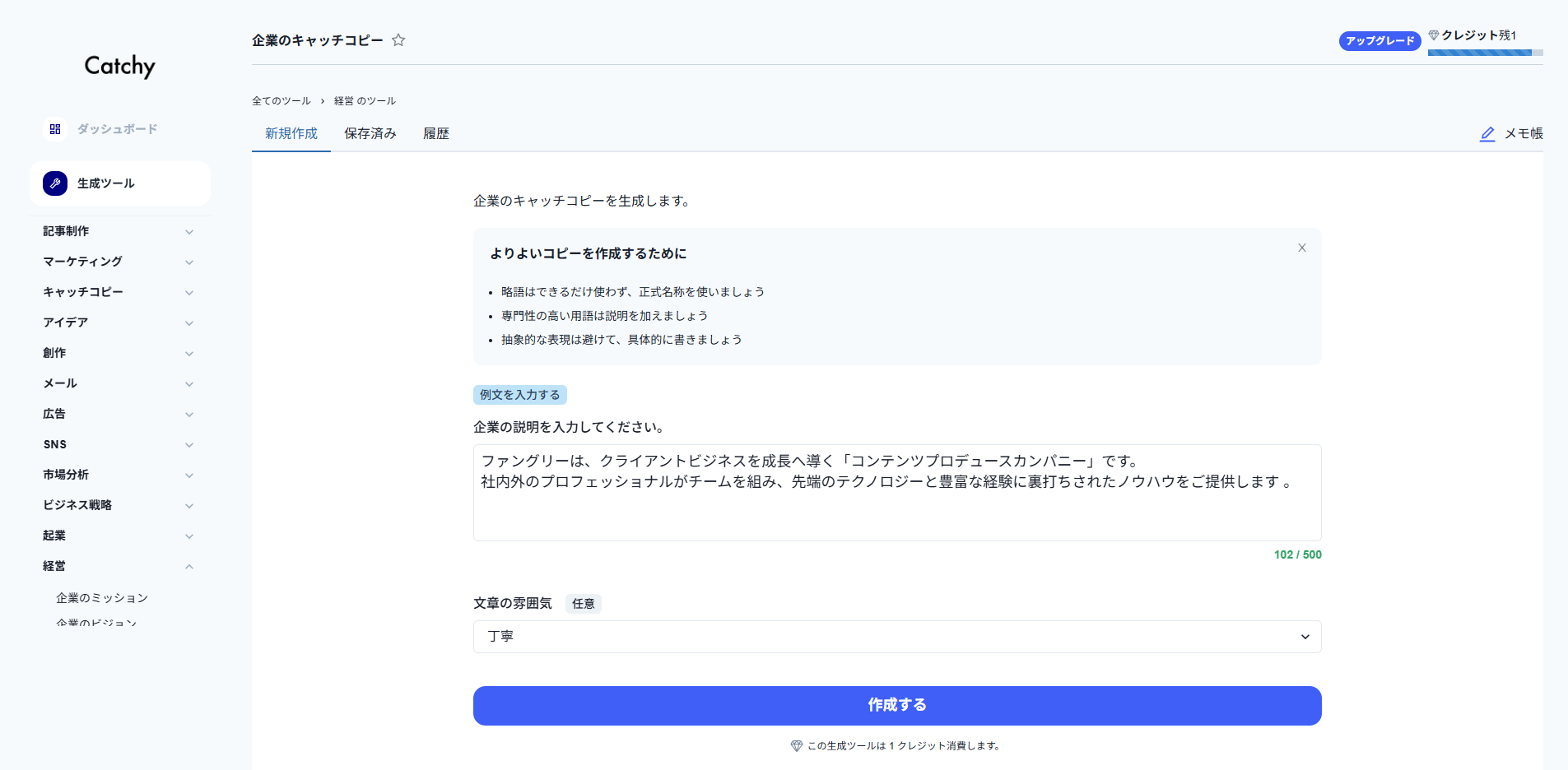This screenshot has width=1568, height=770.
Task: Switch to the 新規作成 tab
Action: tap(291, 133)
